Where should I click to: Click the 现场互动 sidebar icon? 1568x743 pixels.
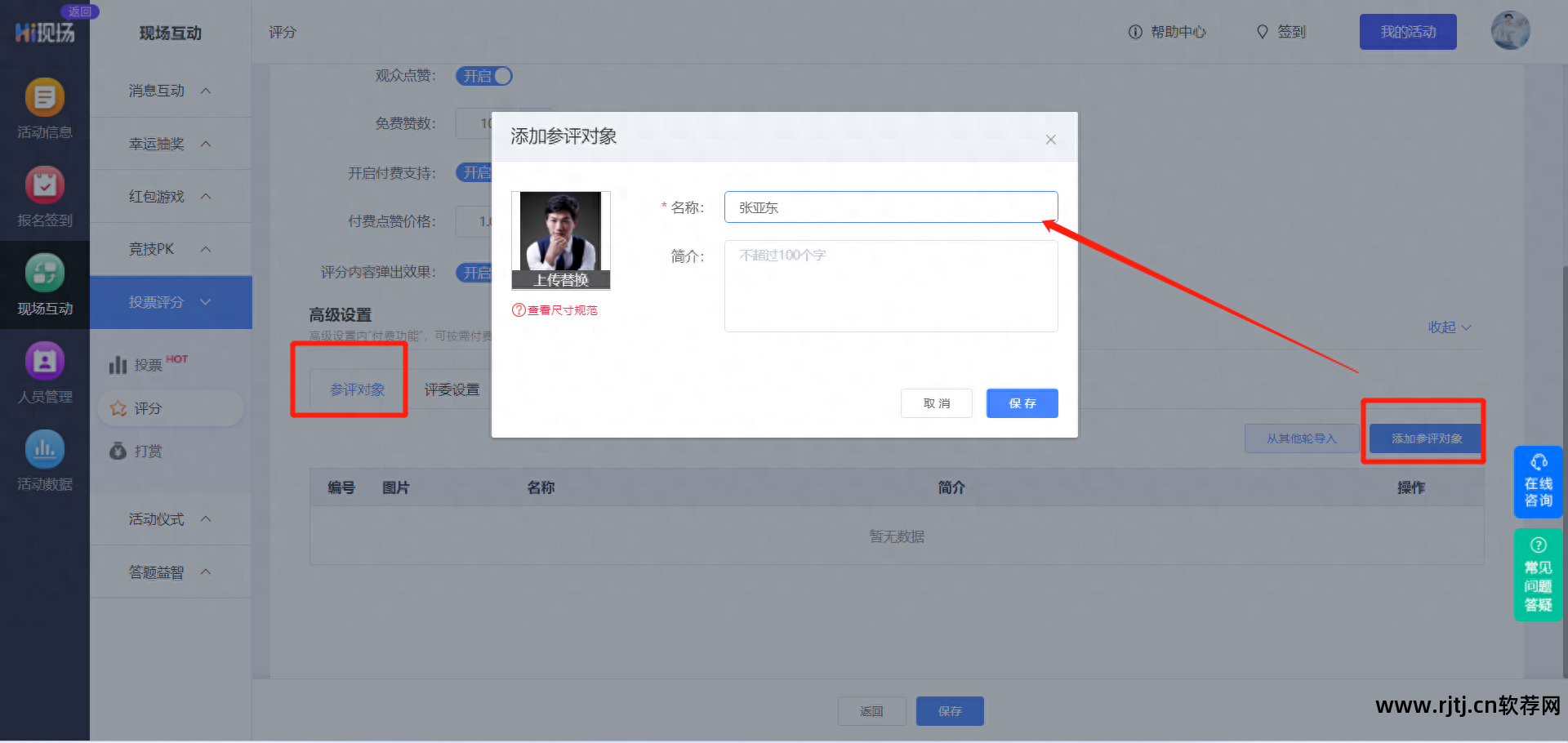(45, 284)
